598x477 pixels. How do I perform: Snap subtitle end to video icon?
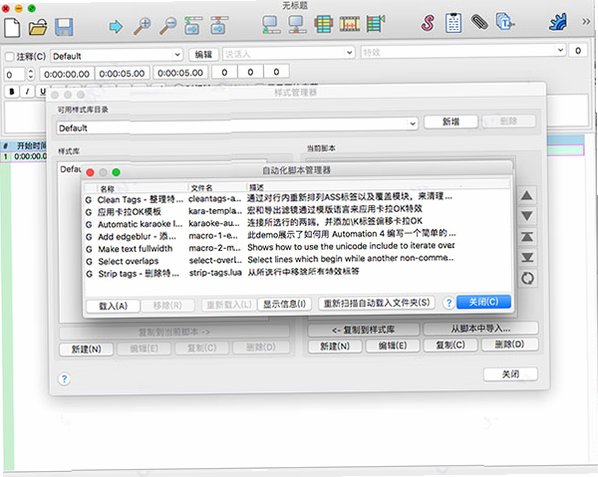(x=296, y=25)
